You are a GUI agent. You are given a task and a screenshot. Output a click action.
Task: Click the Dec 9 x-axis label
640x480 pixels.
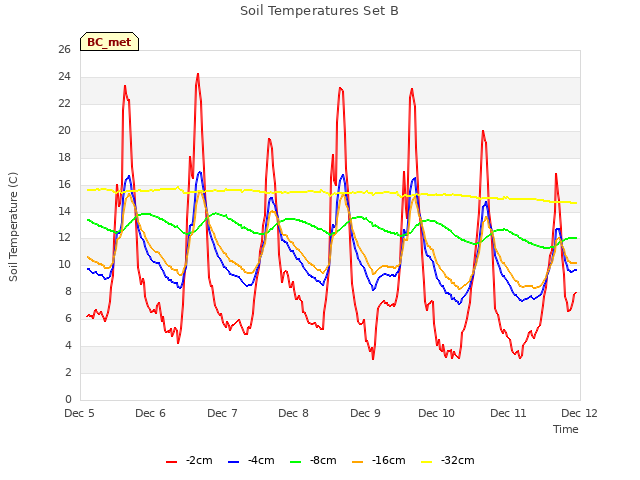pyautogui.click(x=365, y=413)
